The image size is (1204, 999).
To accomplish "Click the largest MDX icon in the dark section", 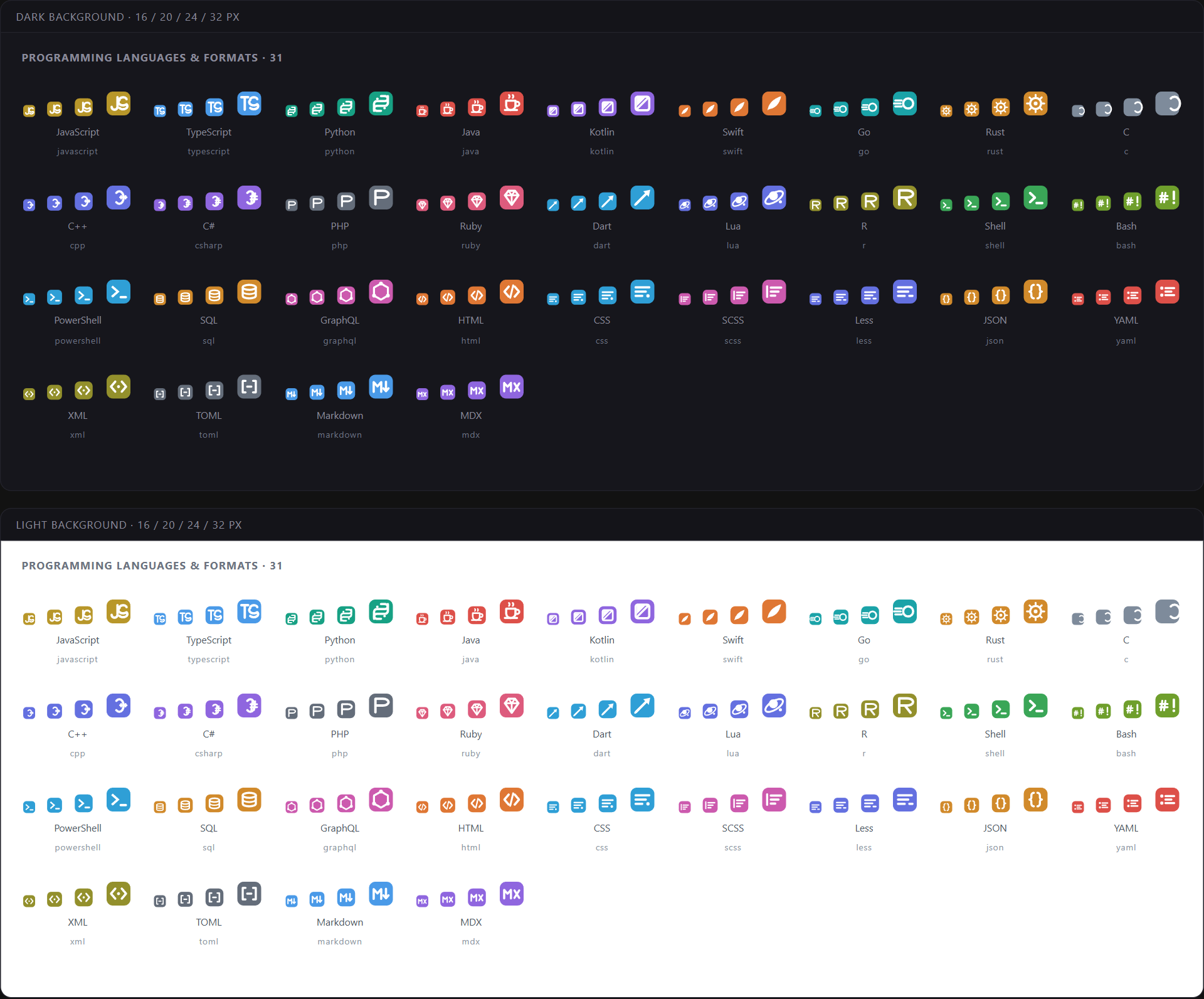I will pos(512,387).
